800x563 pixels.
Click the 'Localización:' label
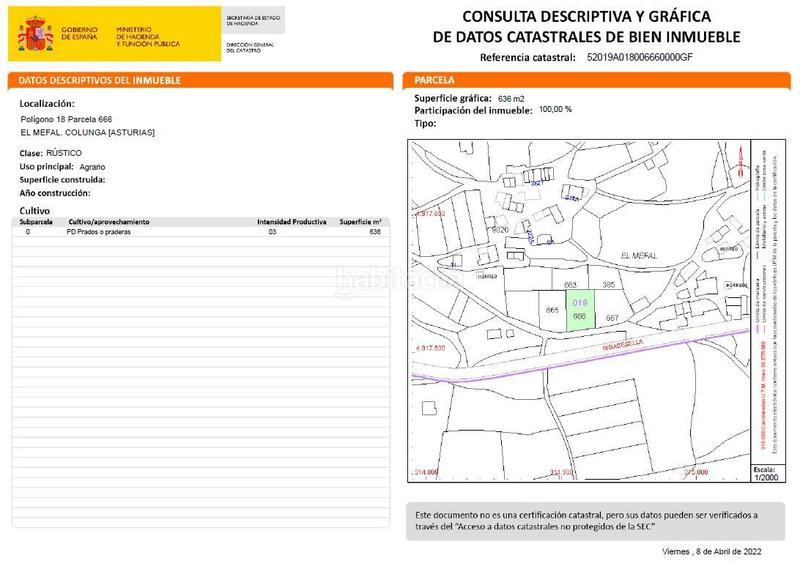47,104
